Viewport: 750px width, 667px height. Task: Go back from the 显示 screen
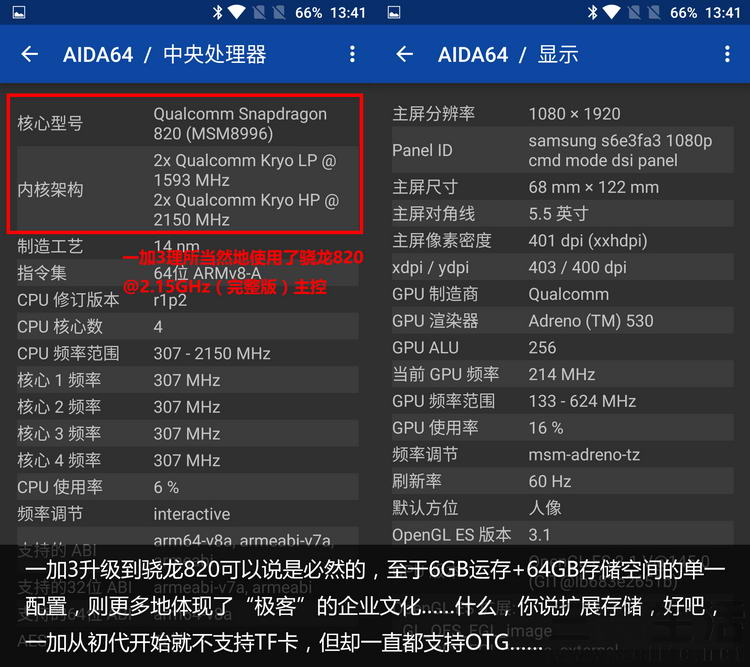(405, 54)
